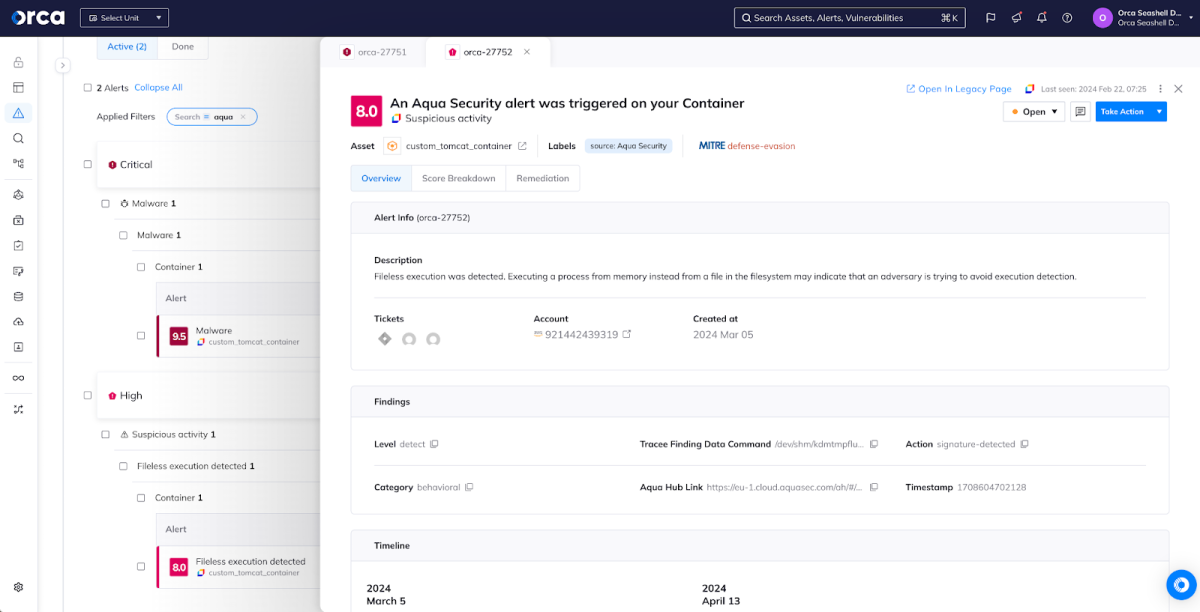Click the Orca logo
This screenshot has width=1200, height=612.
point(38,18)
